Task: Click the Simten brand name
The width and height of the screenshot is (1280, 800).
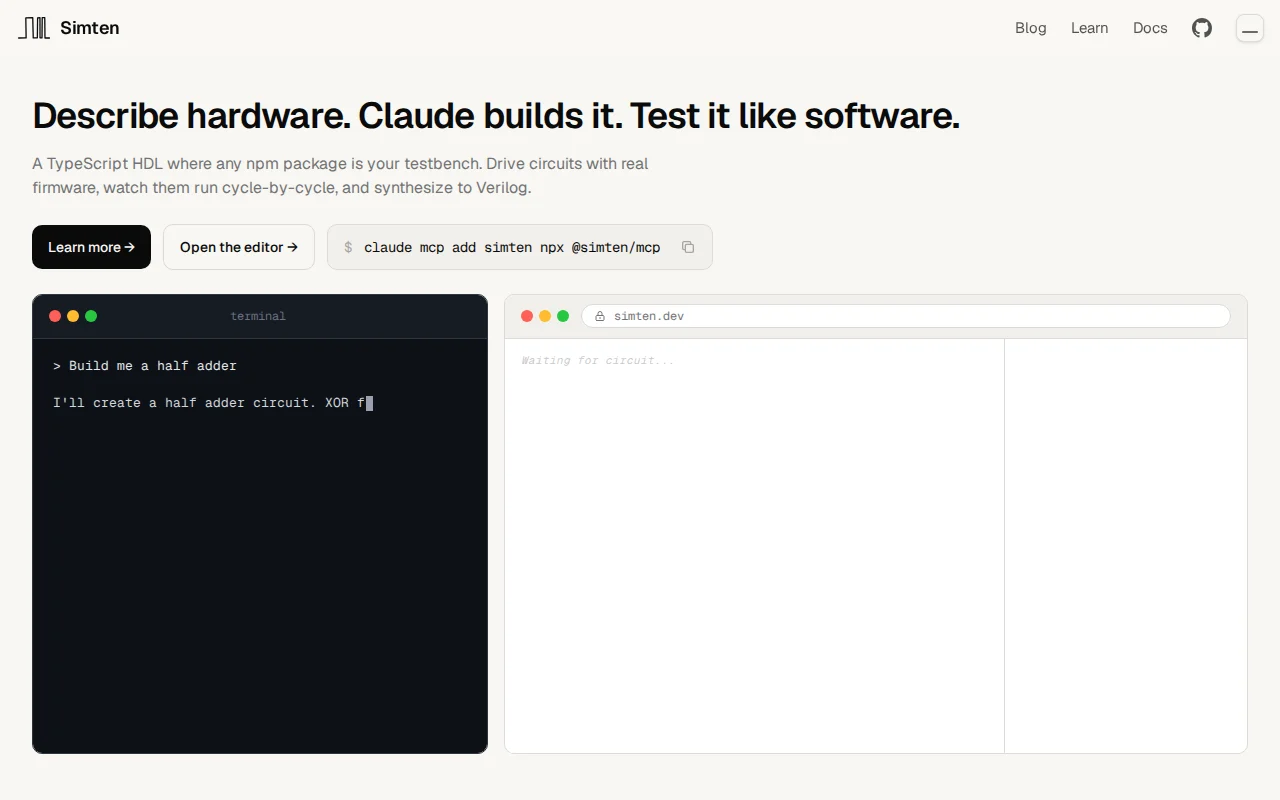Action: [90, 28]
